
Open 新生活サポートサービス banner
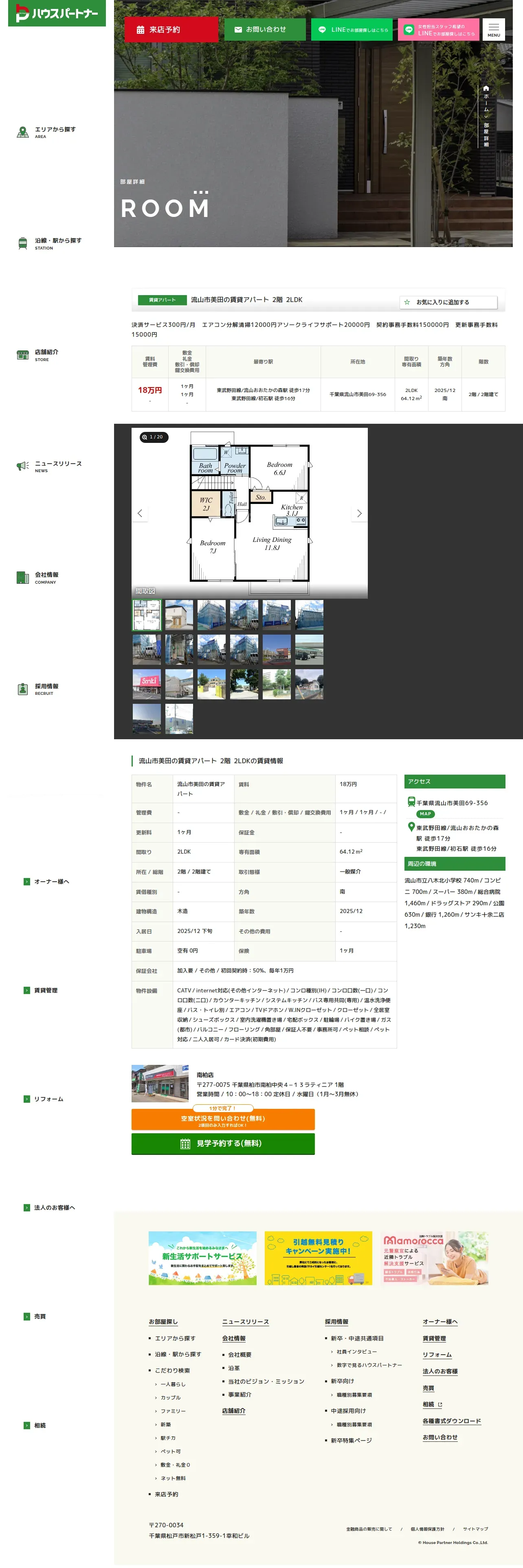(202, 1258)
